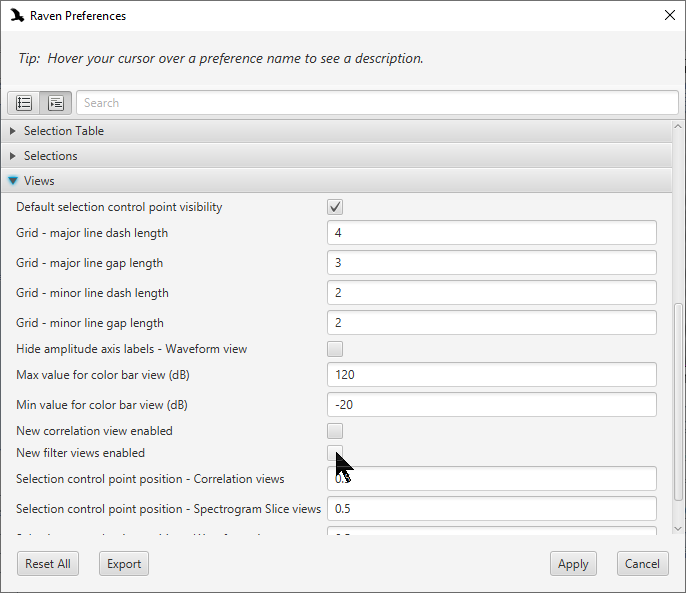
Task: Click the 'Grid - major line gap length' label
Action: (x=90, y=263)
